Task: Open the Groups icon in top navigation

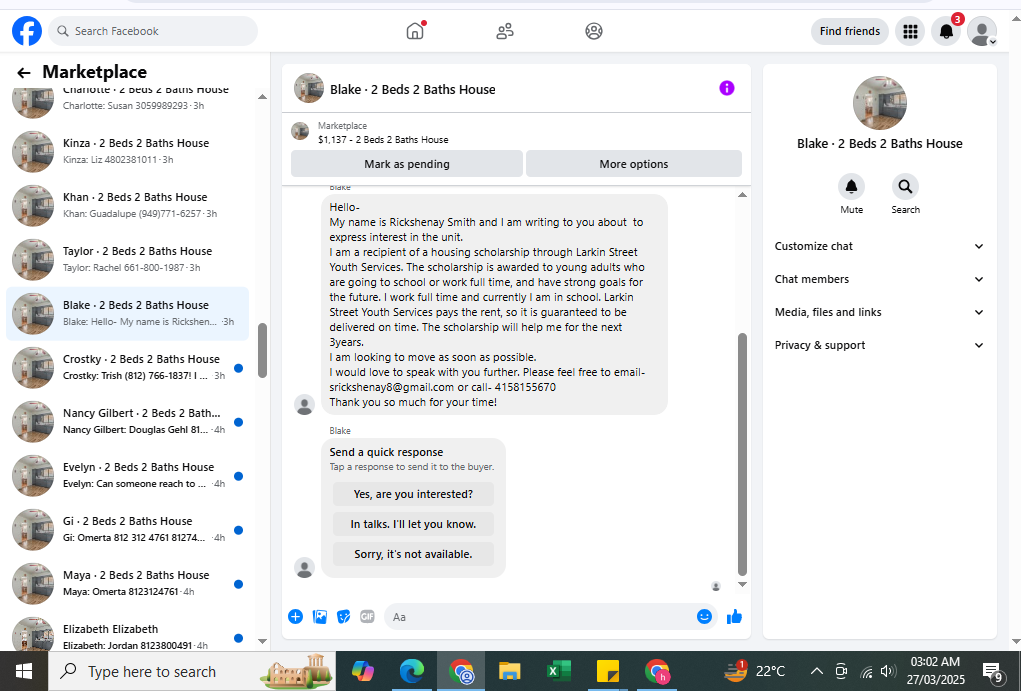Action: click(594, 31)
